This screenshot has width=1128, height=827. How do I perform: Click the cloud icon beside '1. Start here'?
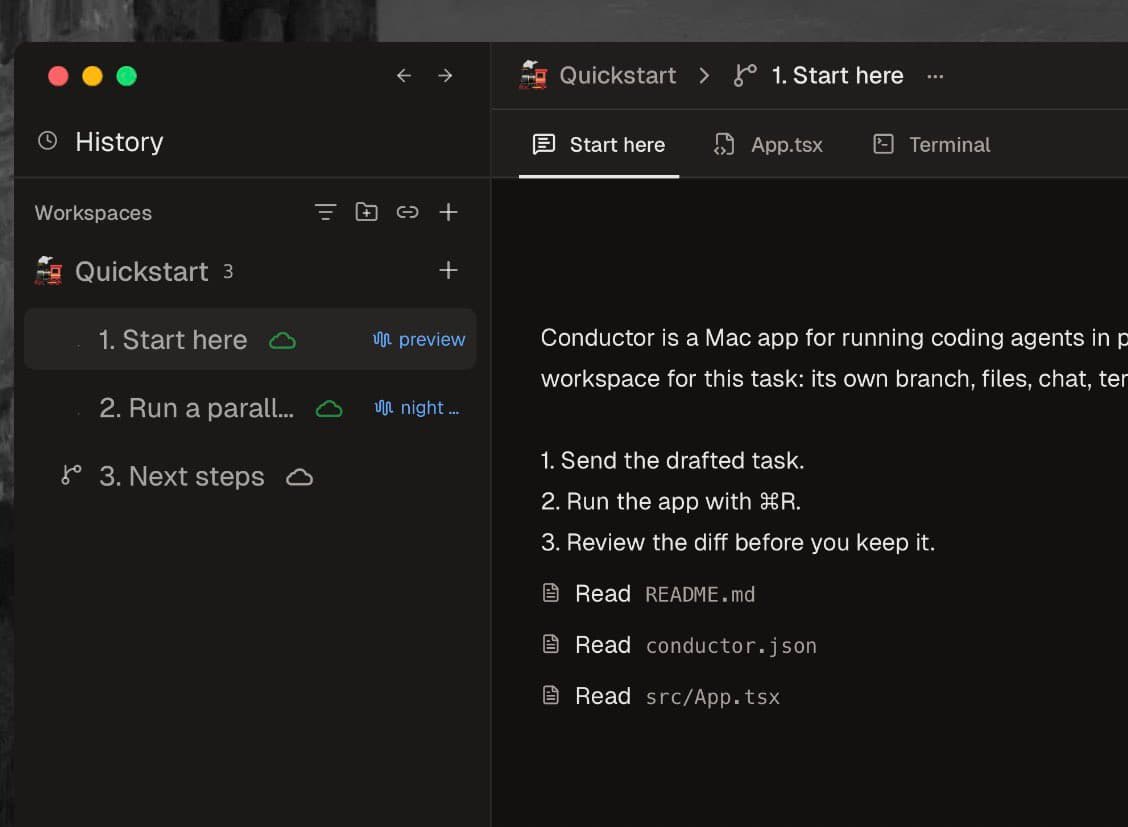pyautogui.click(x=283, y=340)
